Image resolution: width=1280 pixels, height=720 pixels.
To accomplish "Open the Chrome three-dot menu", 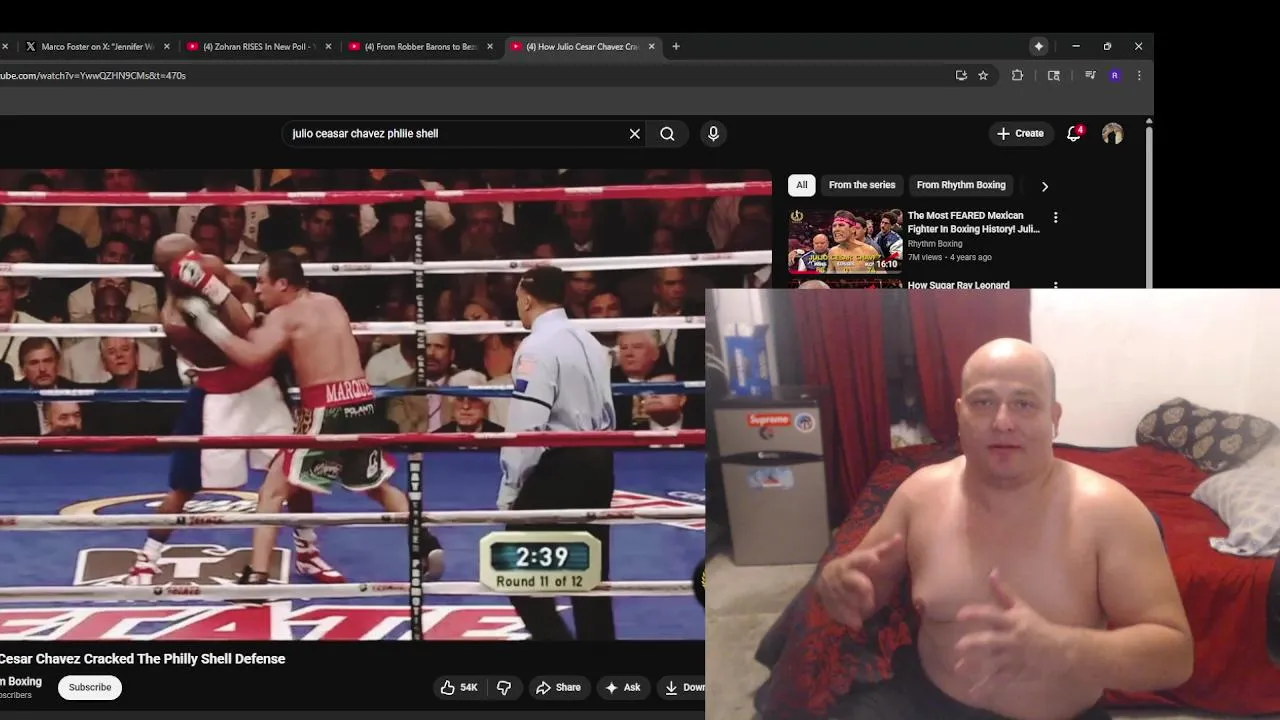I will click(1138, 75).
